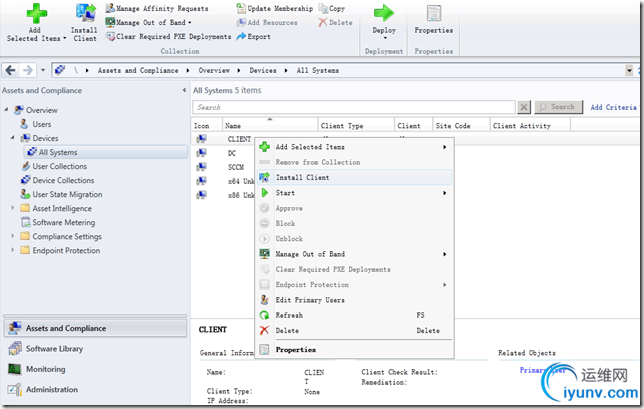
Task: Click Assets and Compliance breadcrumb
Action: pyautogui.click(x=138, y=70)
